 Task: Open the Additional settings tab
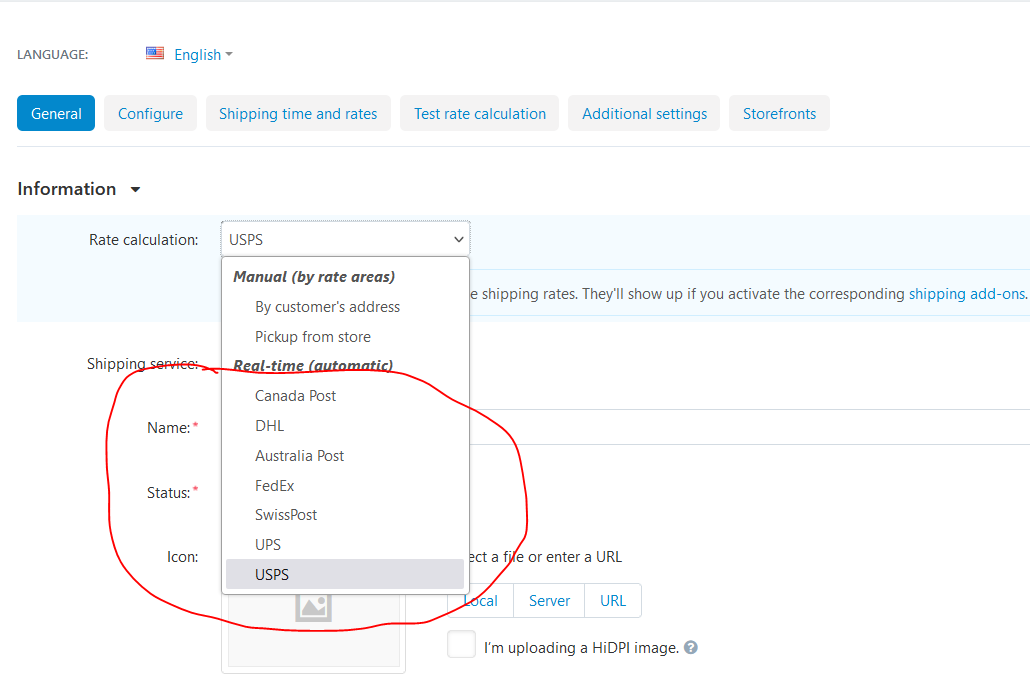coord(643,113)
